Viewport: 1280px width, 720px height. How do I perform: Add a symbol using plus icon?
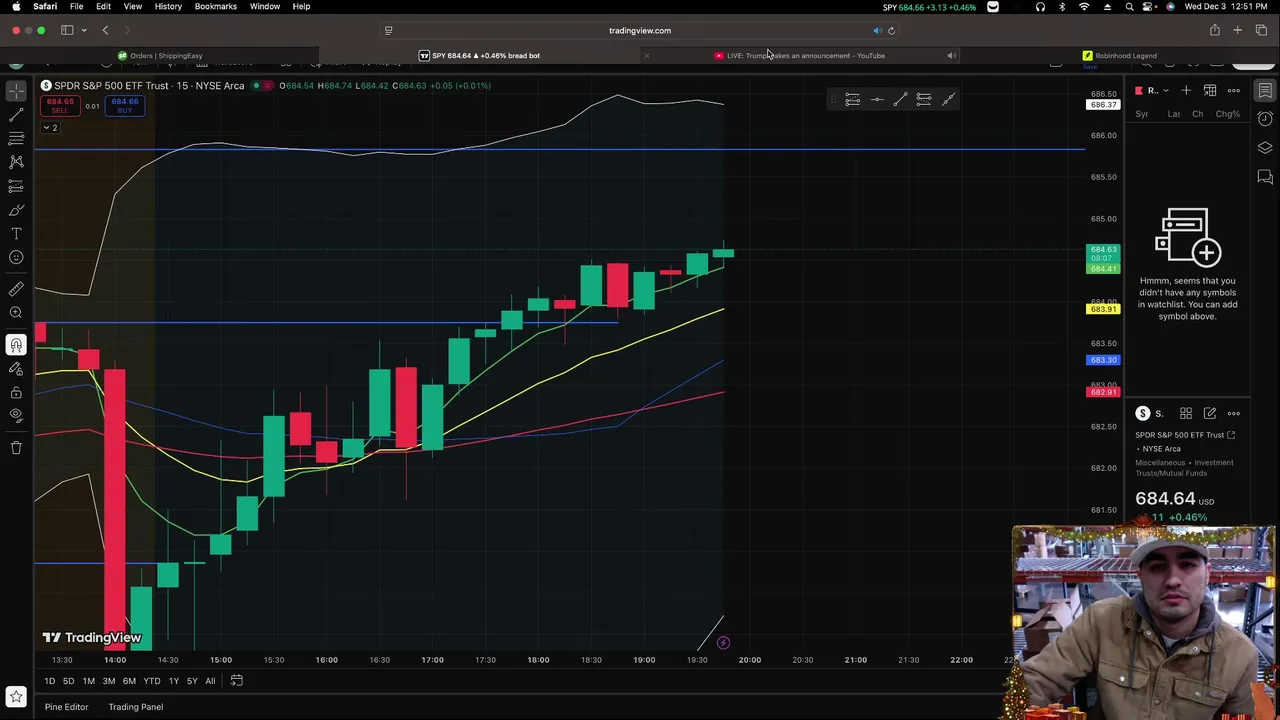click(x=1186, y=91)
